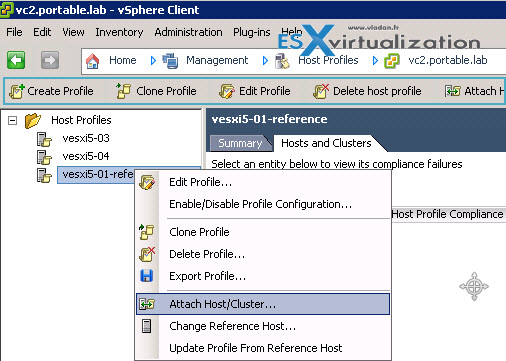Expand the arrow after Home in breadcrumb
Screen dimensions: 506x361
click(153, 61)
